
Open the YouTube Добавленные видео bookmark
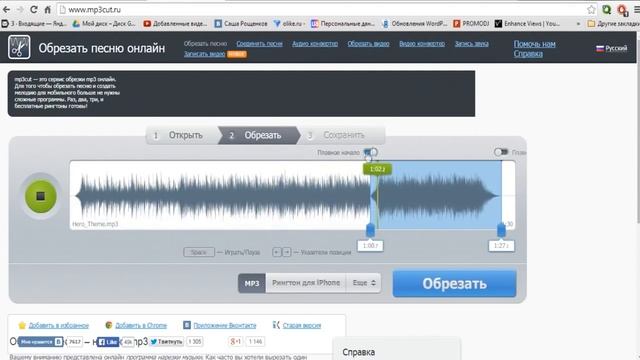tap(175, 24)
